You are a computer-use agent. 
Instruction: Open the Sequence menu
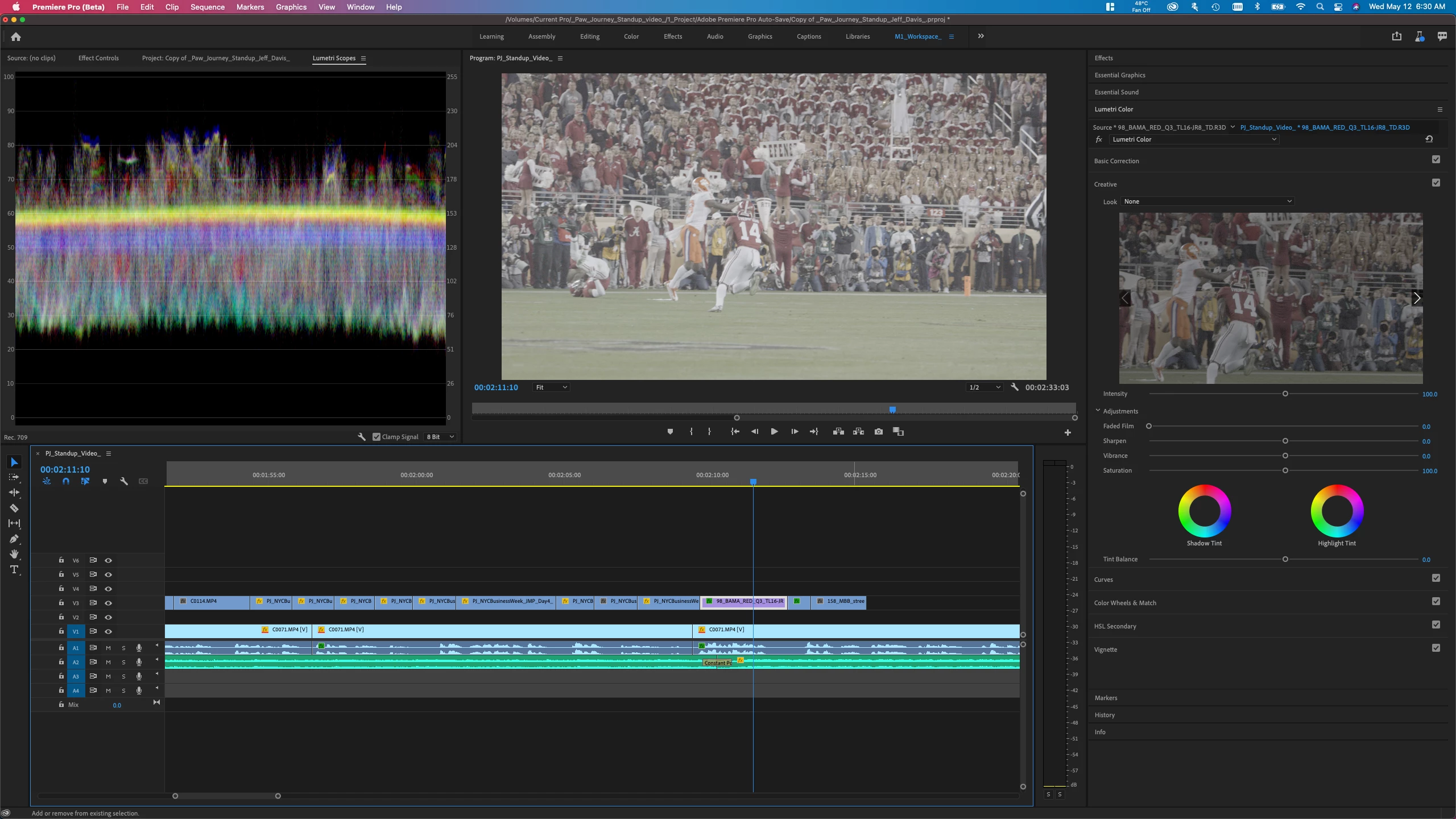tap(207, 7)
